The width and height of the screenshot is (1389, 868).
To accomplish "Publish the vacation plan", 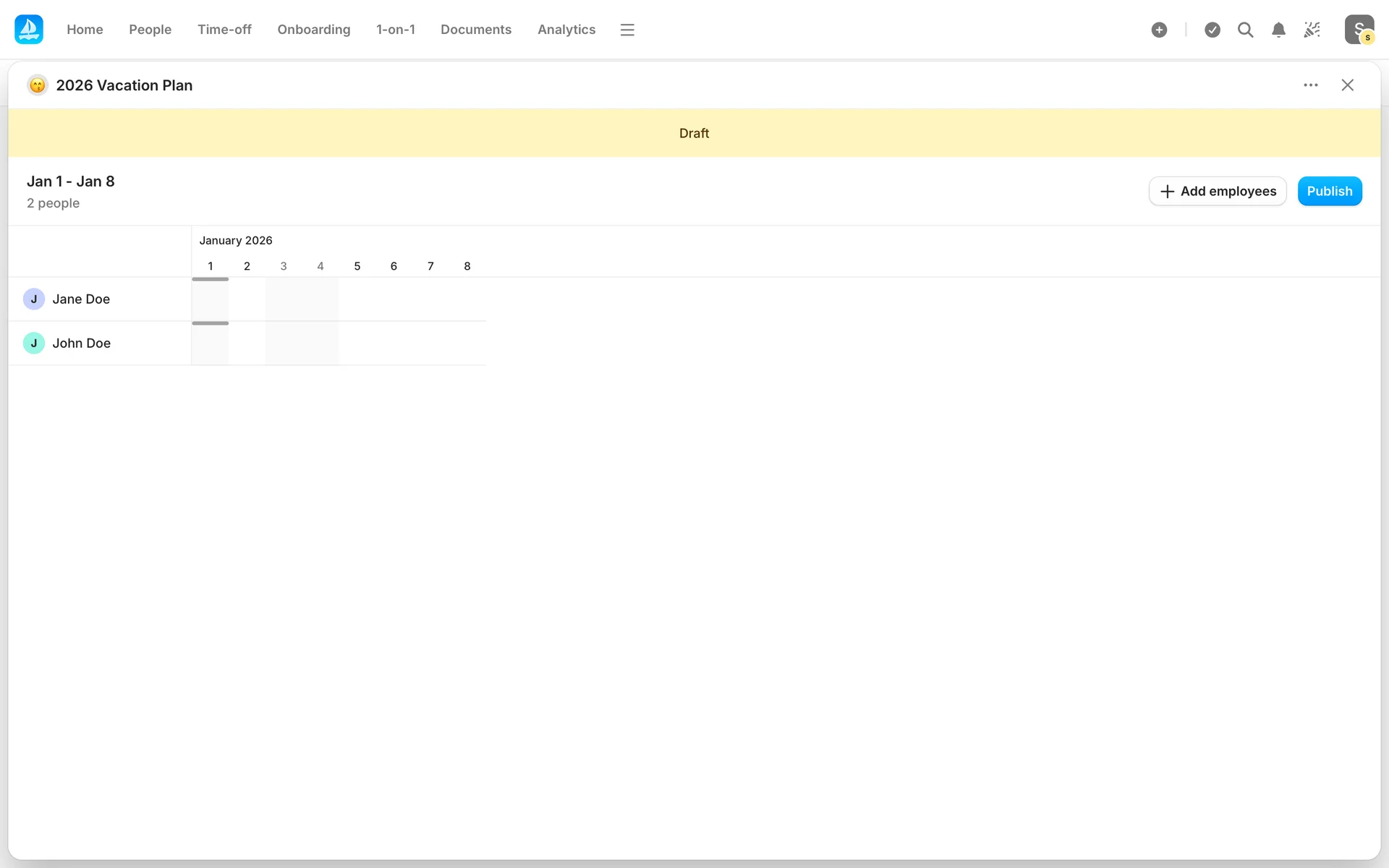I will point(1329,191).
